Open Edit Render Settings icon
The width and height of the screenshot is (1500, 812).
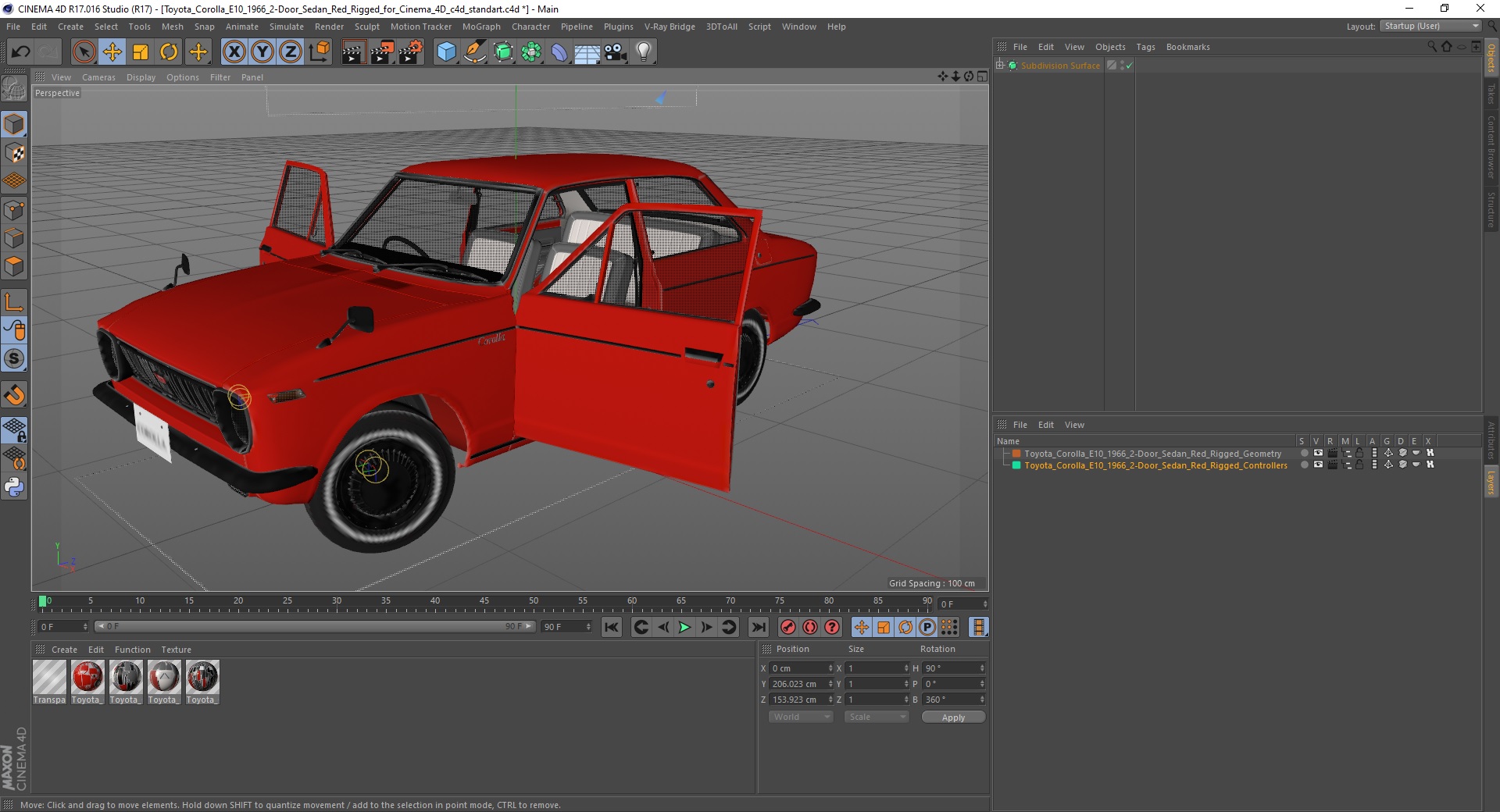[411, 52]
